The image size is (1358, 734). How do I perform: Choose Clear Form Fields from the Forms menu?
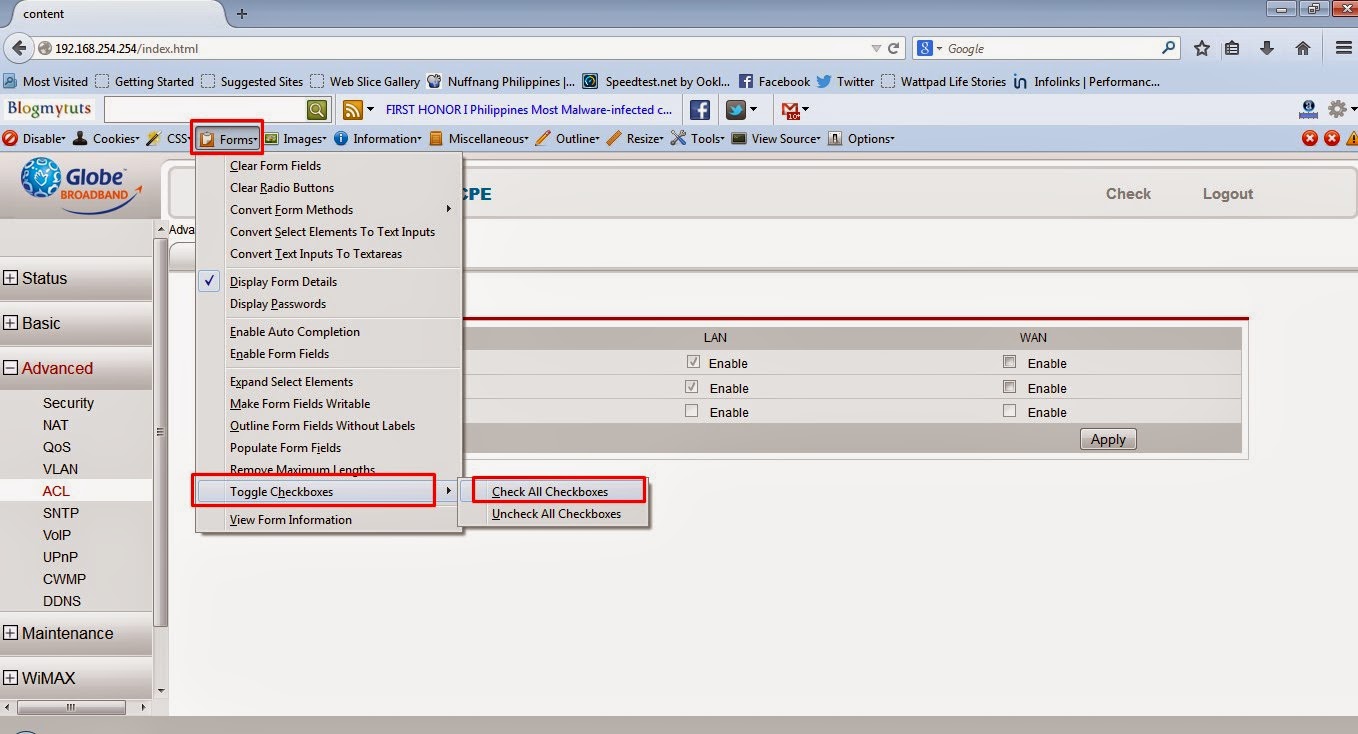[329, 166]
